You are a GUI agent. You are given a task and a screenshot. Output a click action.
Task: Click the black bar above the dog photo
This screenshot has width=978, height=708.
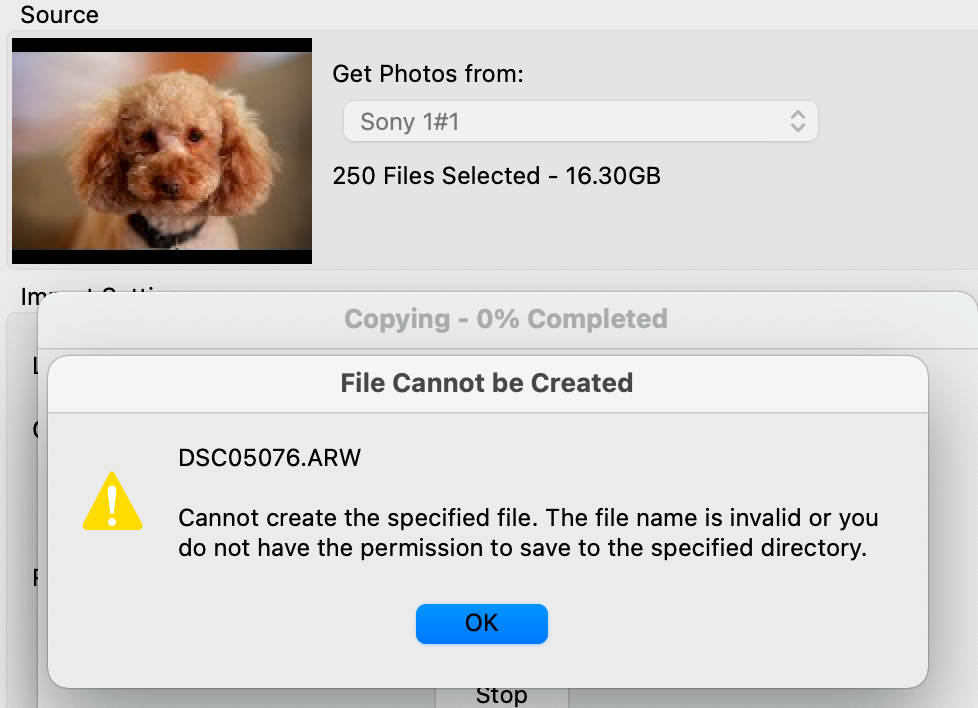tap(162, 45)
